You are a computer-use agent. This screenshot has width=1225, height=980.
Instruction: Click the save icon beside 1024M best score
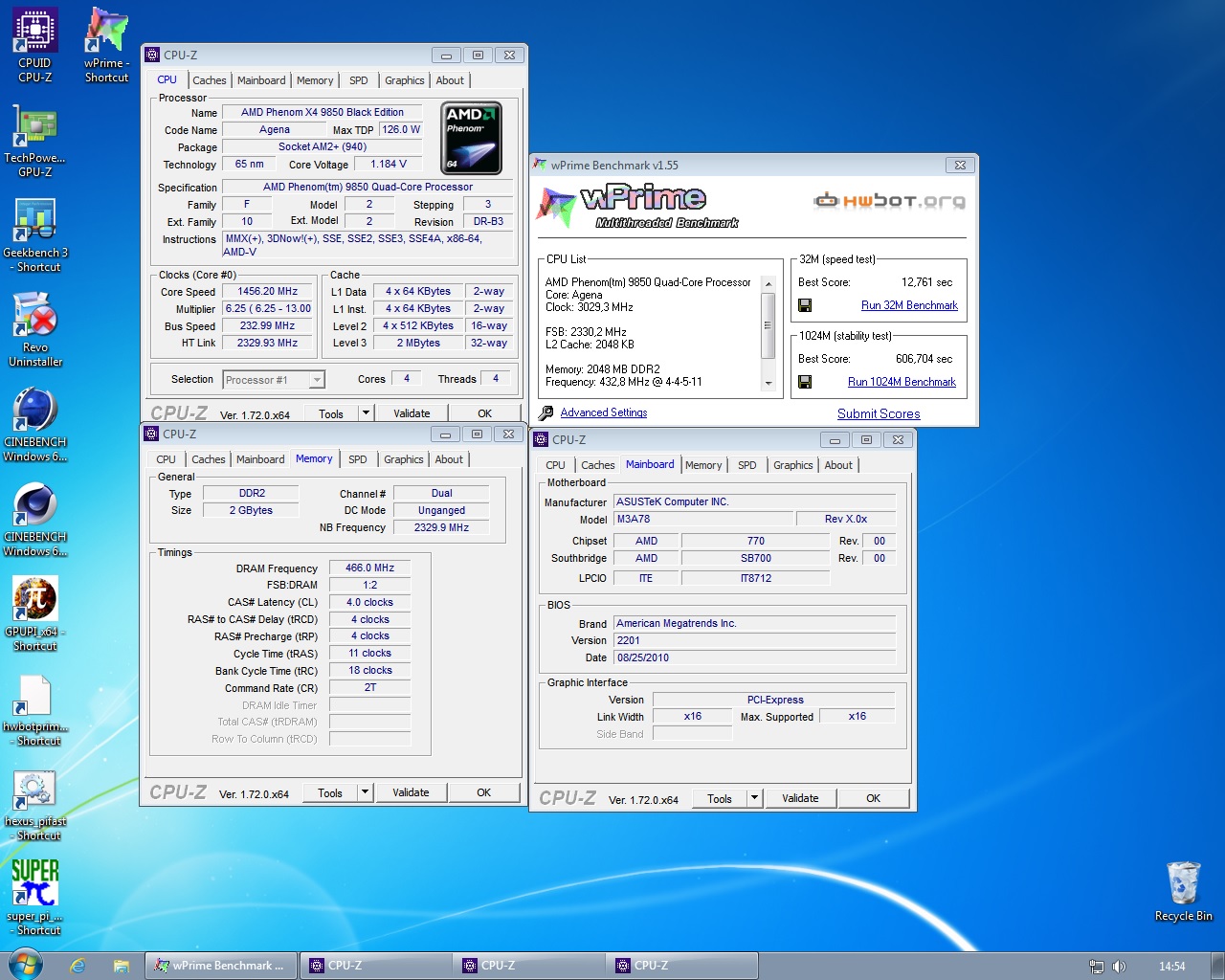pyautogui.click(x=805, y=382)
